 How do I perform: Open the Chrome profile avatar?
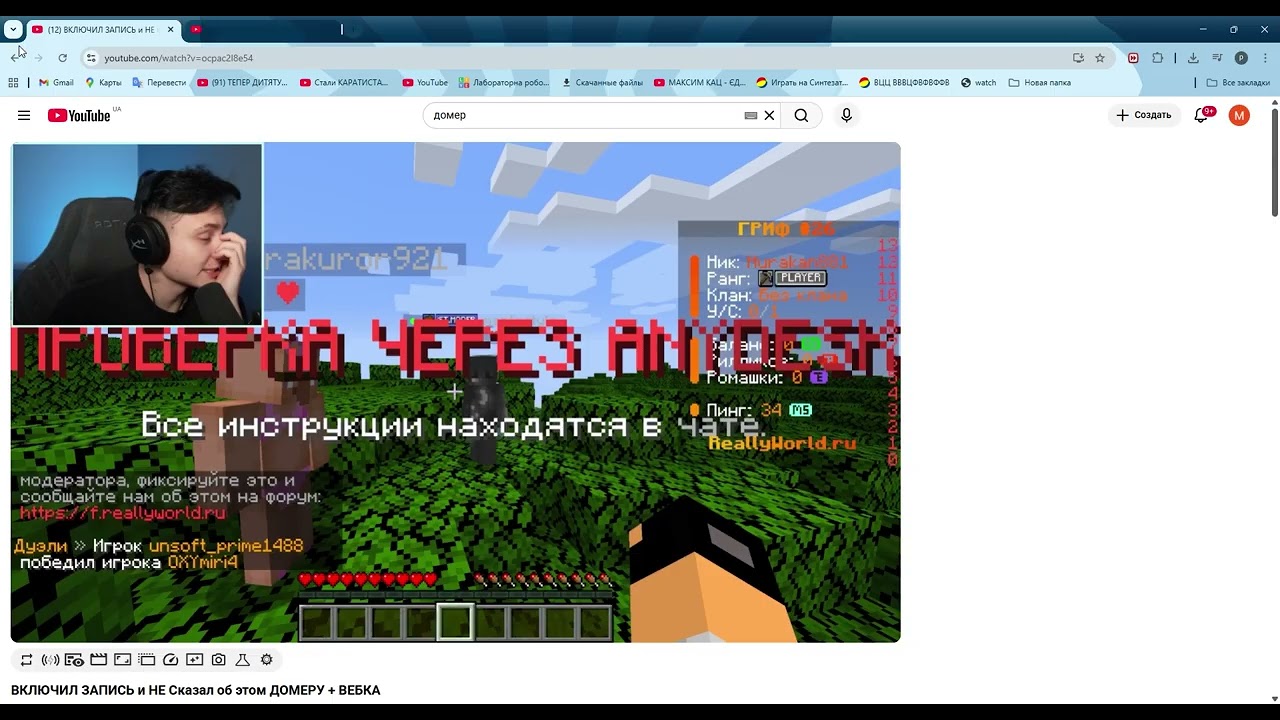[x=1241, y=58]
